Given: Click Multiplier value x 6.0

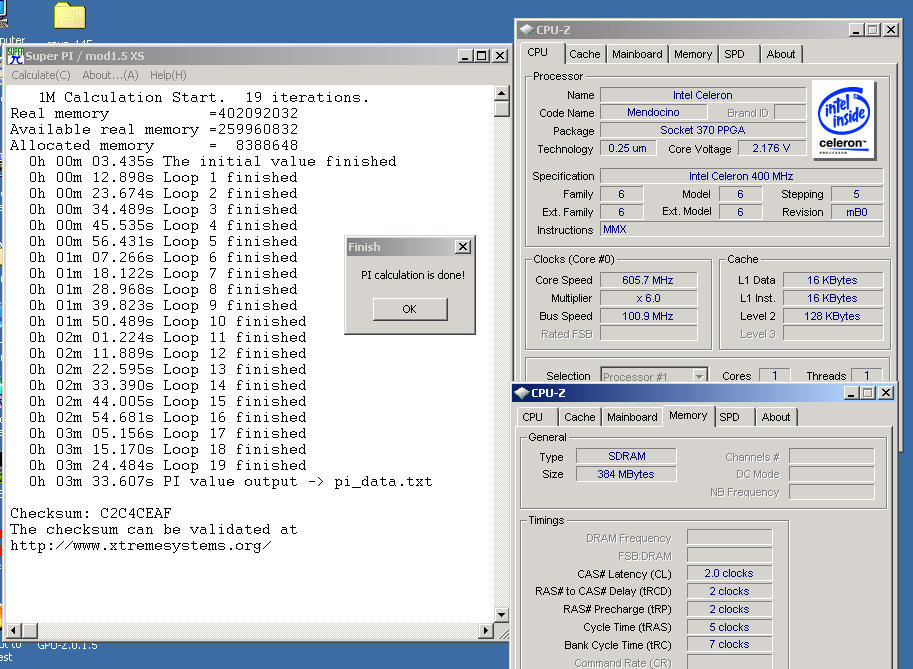Looking at the screenshot, I should (x=648, y=298).
